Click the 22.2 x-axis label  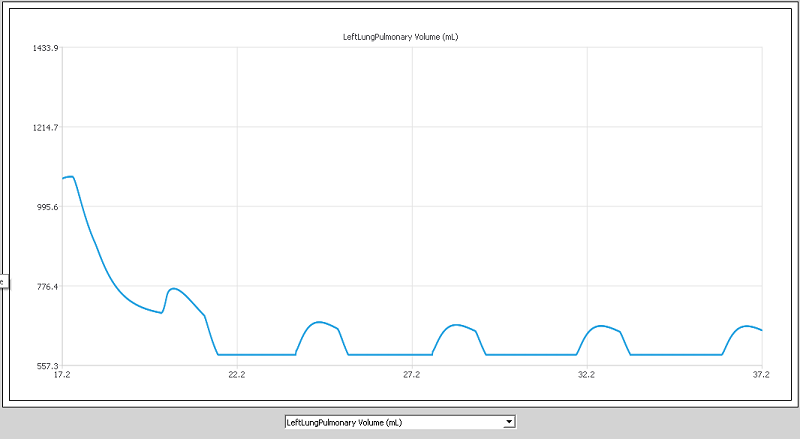pyautogui.click(x=237, y=375)
